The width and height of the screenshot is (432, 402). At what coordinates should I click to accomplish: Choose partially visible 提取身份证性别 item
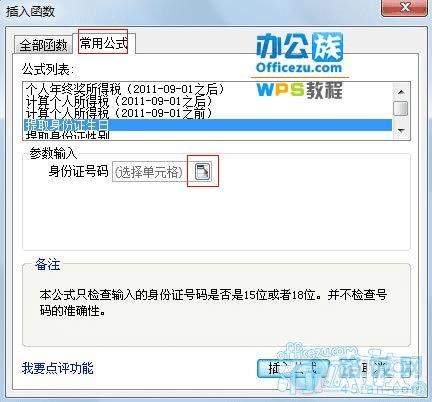point(68,135)
